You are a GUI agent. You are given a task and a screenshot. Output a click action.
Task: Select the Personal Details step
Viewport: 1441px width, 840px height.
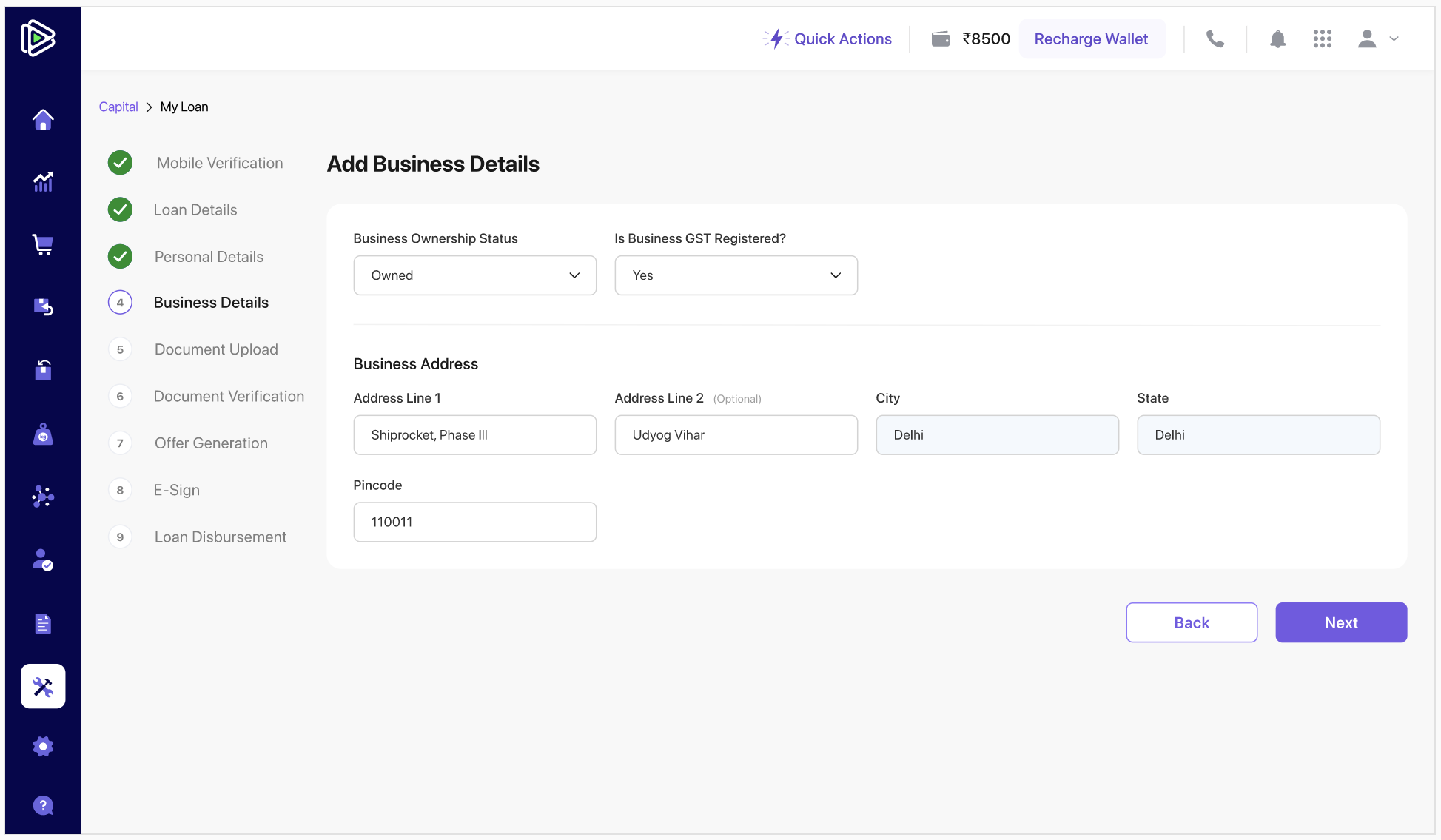coord(209,257)
